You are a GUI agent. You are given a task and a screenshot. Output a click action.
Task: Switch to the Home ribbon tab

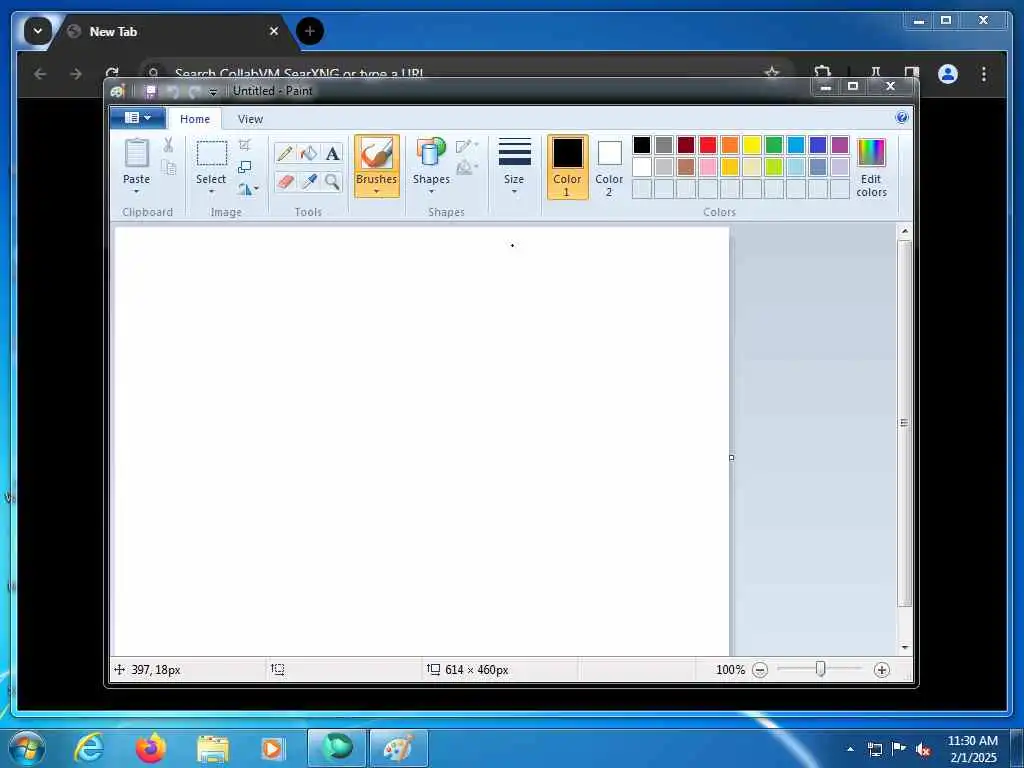click(x=195, y=119)
